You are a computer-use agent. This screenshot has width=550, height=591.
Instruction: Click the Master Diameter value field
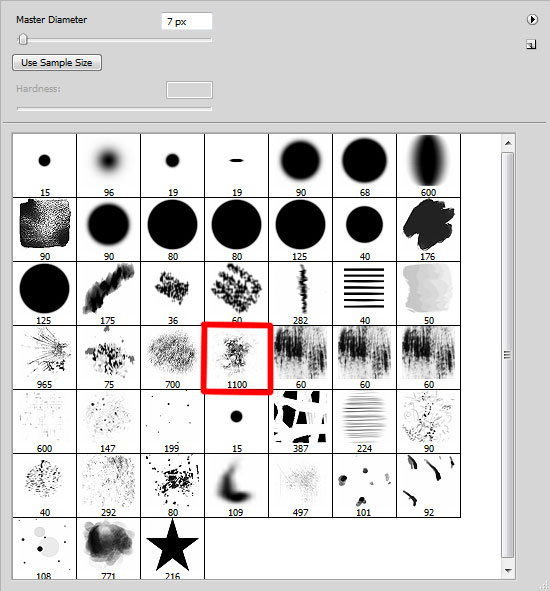click(187, 21)
